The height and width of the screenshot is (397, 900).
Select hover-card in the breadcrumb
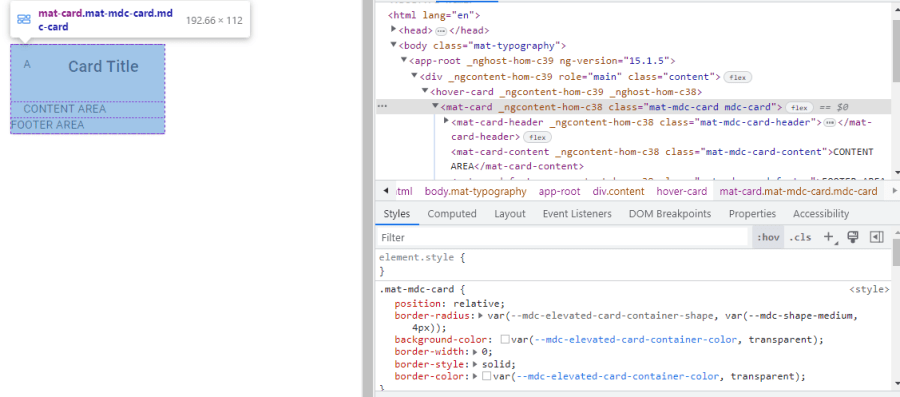tap(681, 192)
